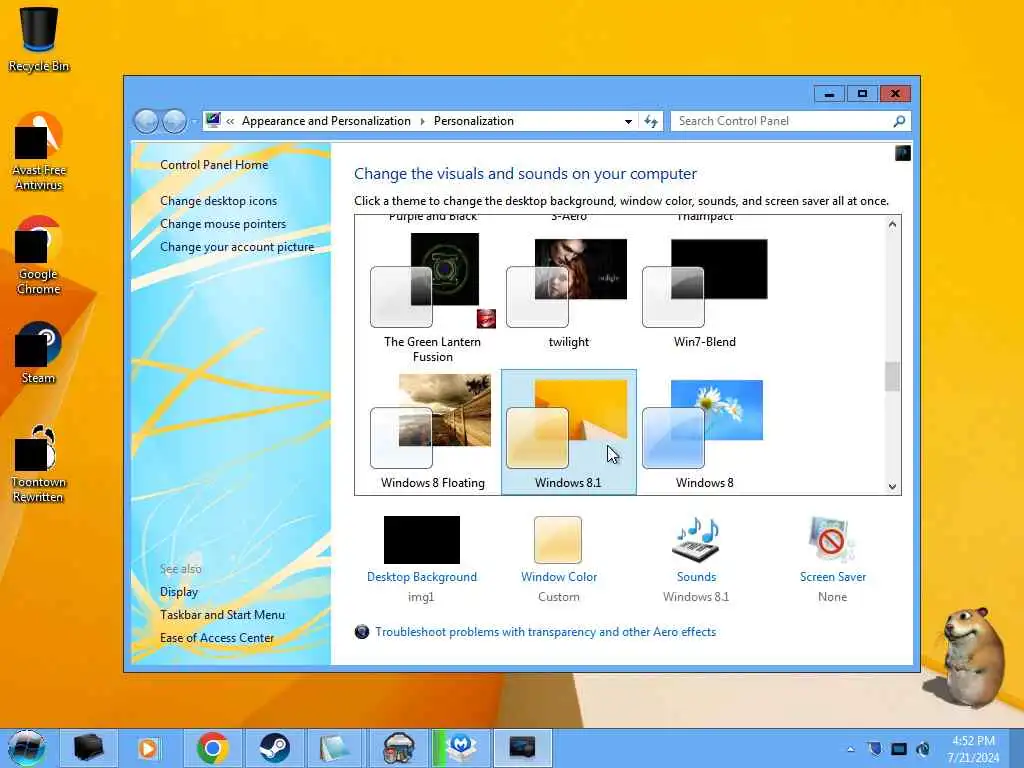This screenshot has width=1024, height=768.
Task: Choose The Green Lantern Fussion theme
Action: [432, 297]
